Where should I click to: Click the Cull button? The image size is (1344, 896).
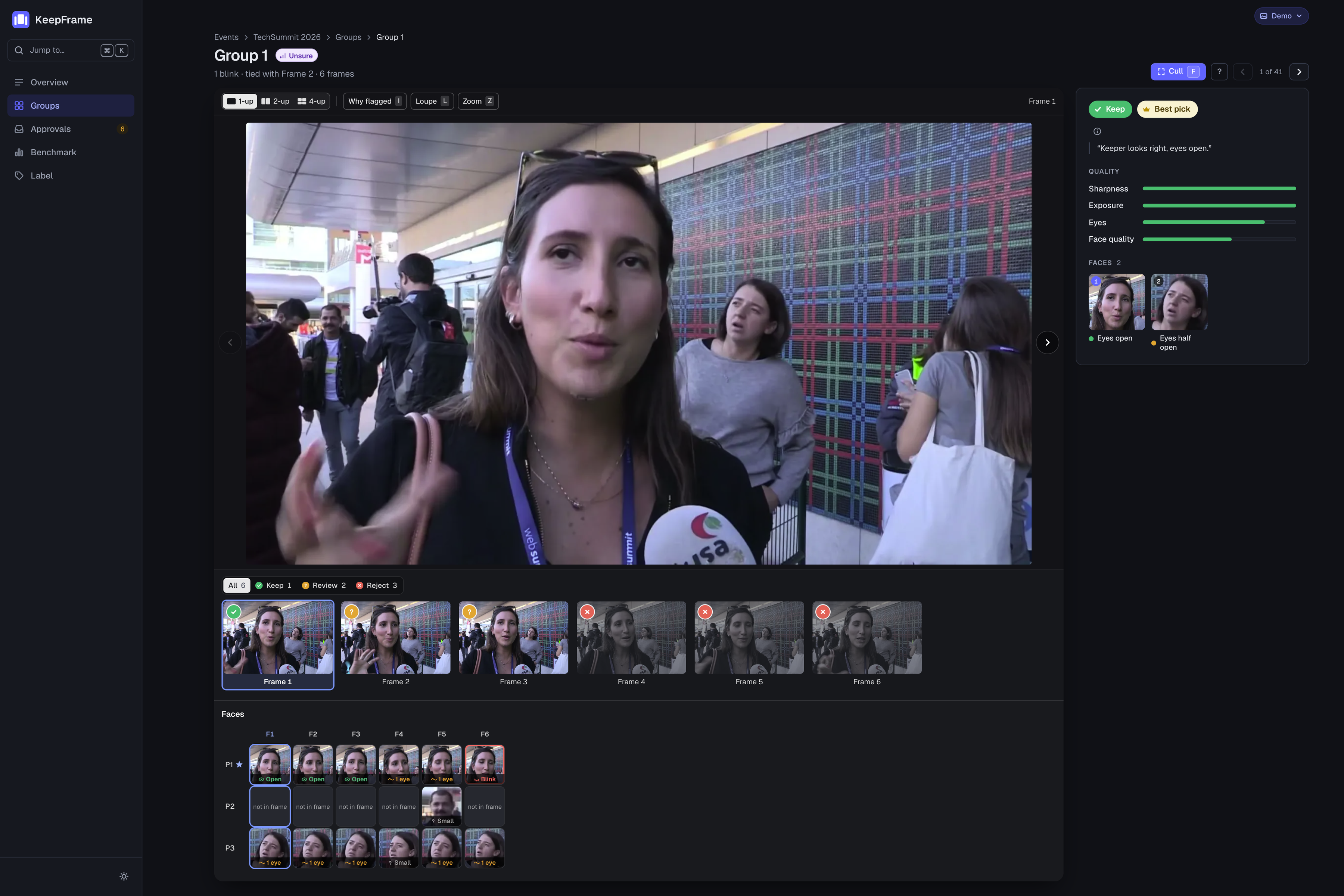click(x=1178, y=71)
